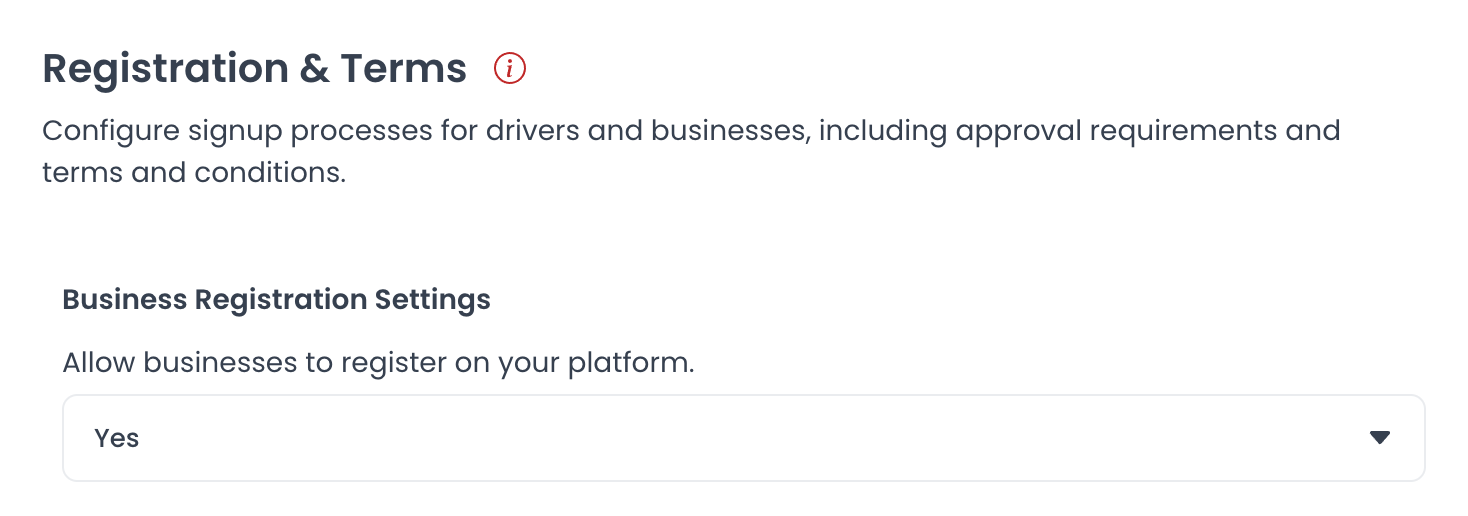This screenshot has width=1468, height=516.
Task: Click the Registration & Terms heading
Action: pos(255,69)
